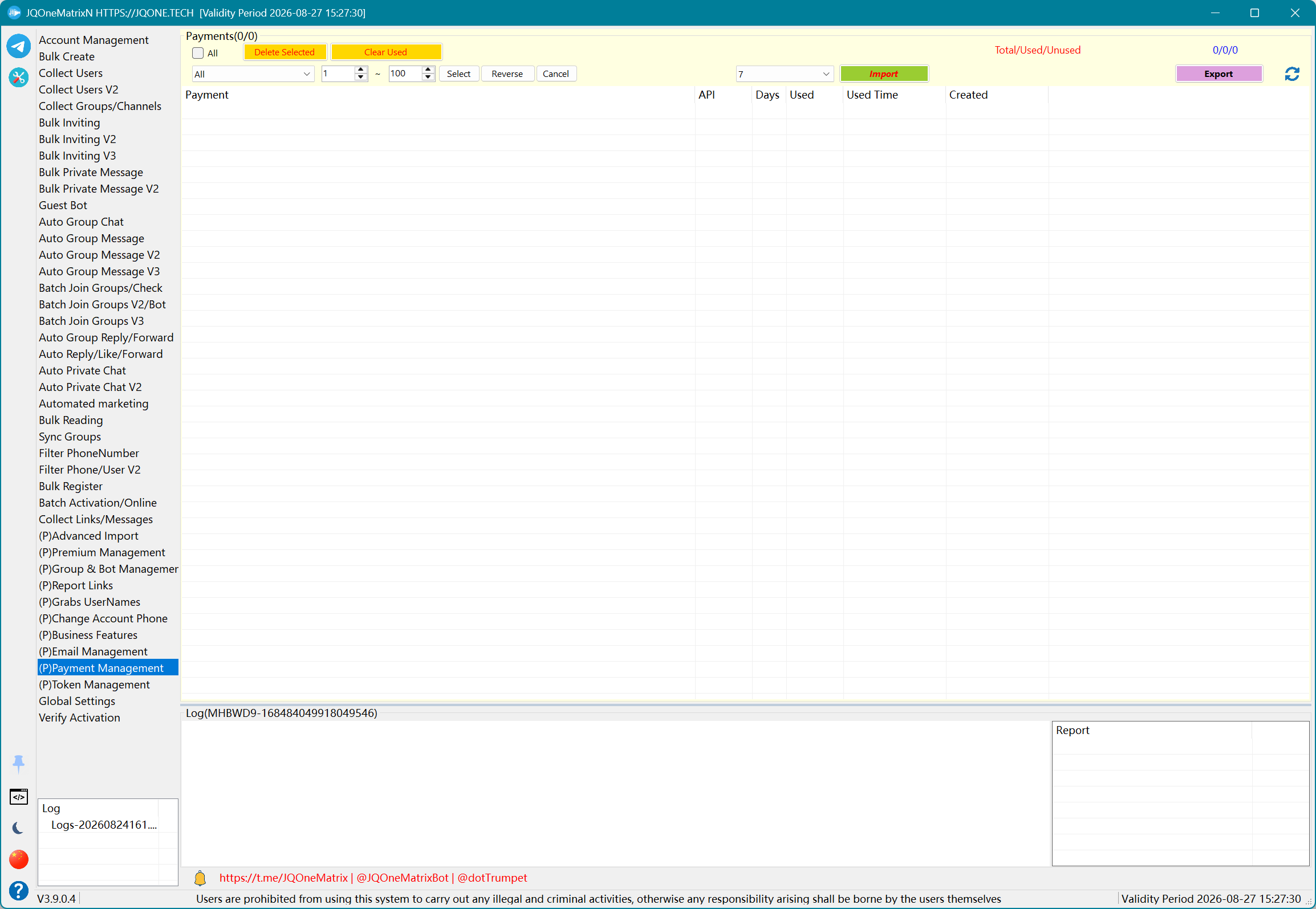Select the Logs-20260824161 log entry
The image size is (1316, 909).
click(x=104, y=825)
